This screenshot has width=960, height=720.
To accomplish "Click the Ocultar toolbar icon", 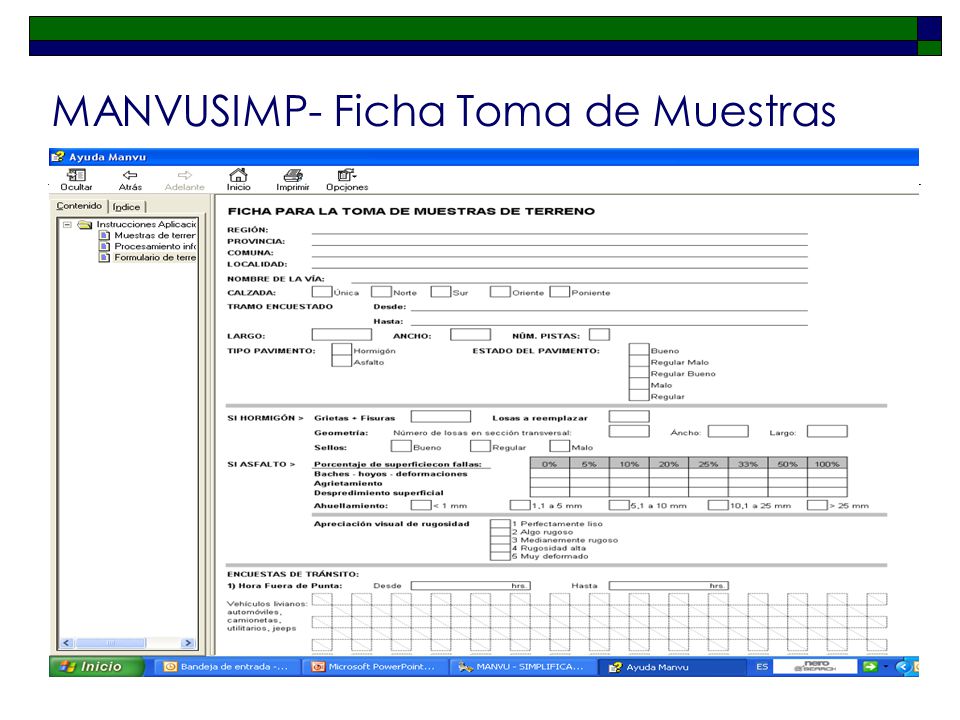I will (x=76, y=176).
